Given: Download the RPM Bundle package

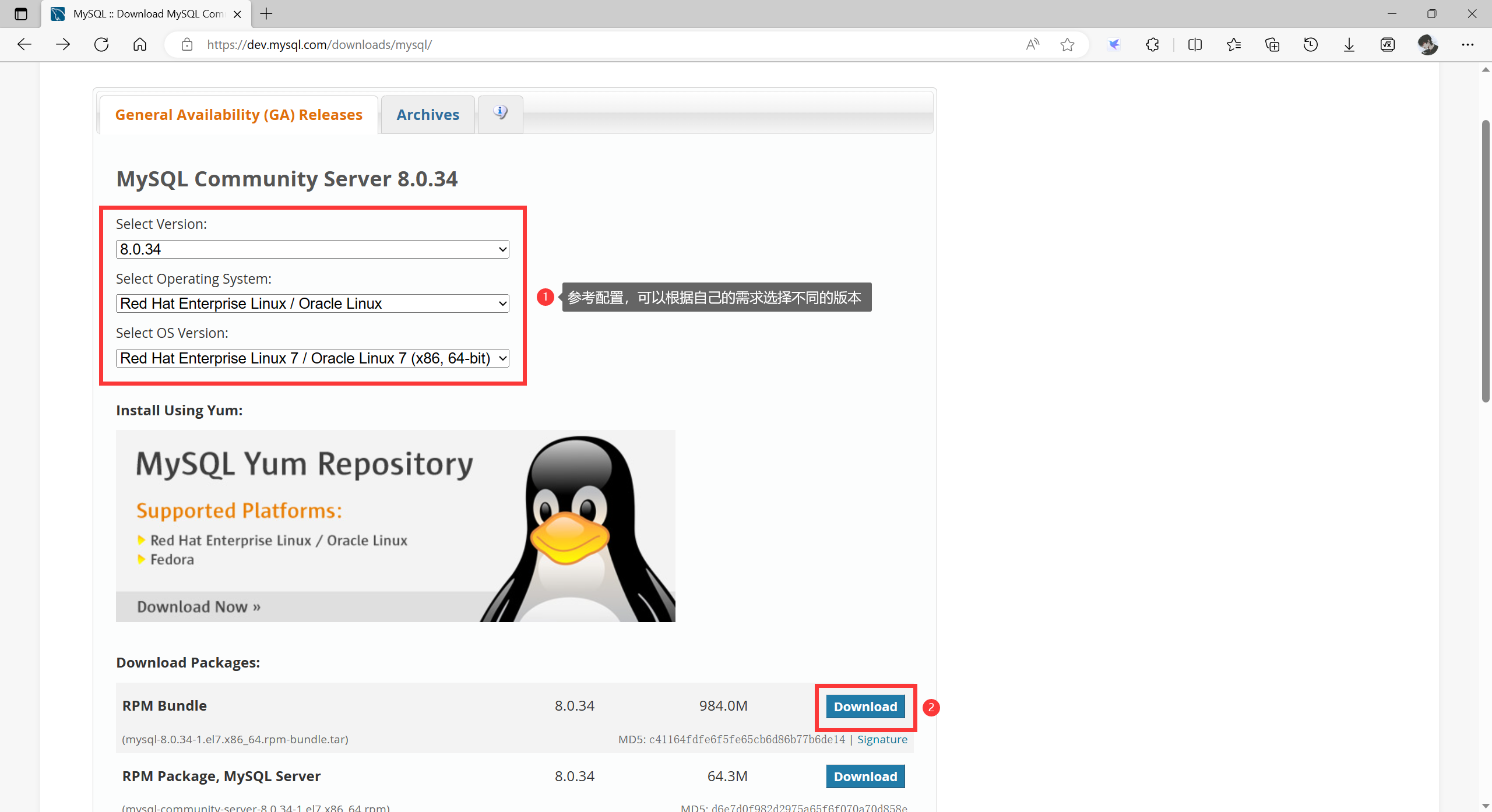Looking at the screenshot, I should [865, 707].
